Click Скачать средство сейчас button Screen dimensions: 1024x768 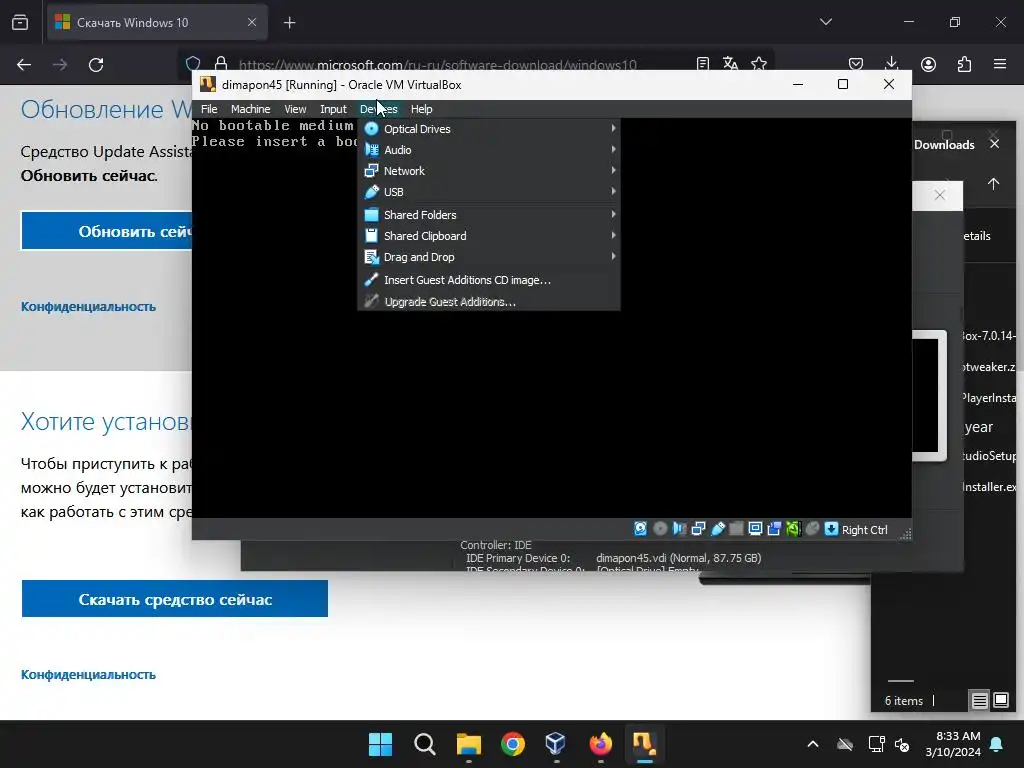(175, 599)
